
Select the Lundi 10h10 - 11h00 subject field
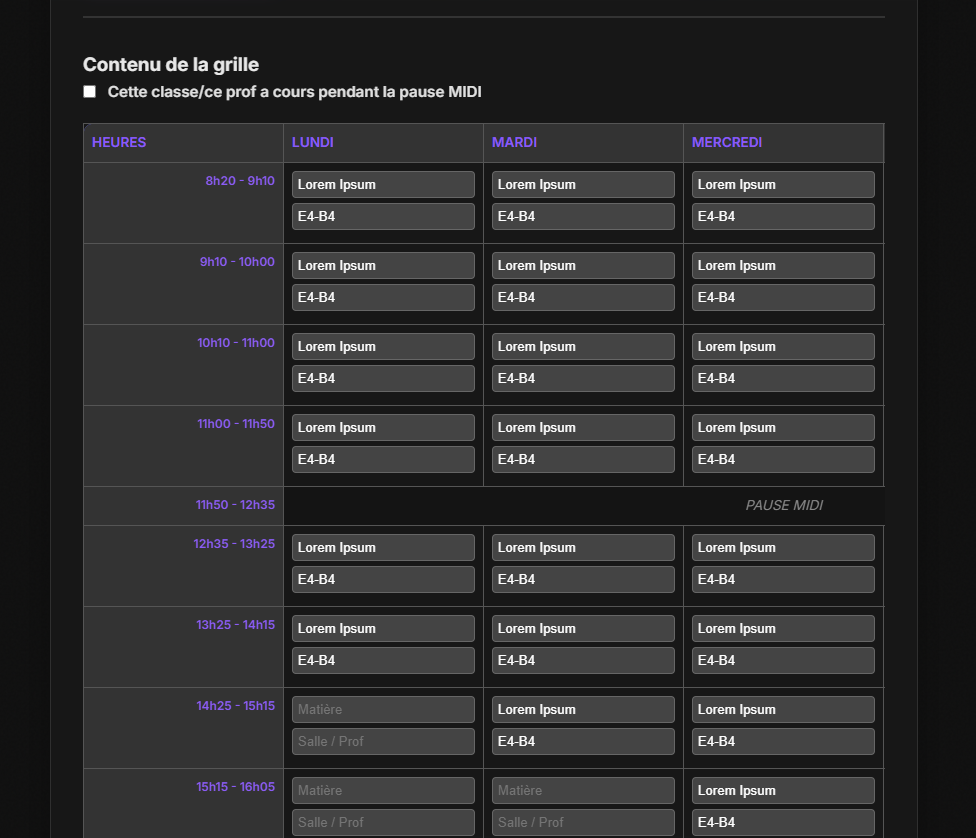[x=383, y=347]
